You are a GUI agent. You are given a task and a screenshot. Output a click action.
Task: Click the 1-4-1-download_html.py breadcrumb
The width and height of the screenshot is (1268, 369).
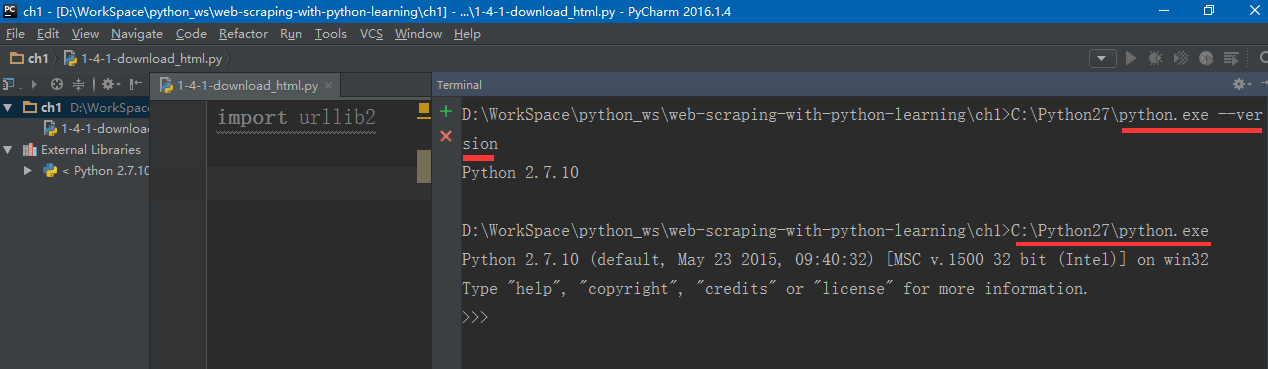(x=144, y=59)
